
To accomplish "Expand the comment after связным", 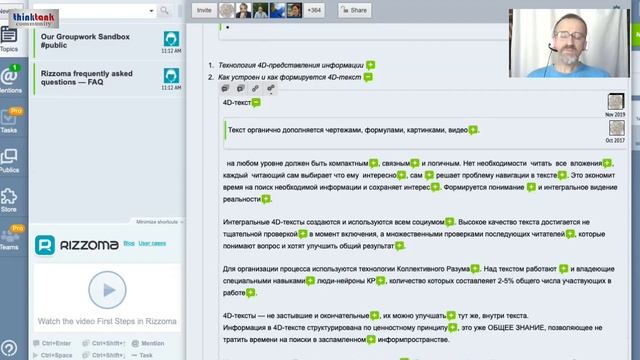I will point(415,163).
